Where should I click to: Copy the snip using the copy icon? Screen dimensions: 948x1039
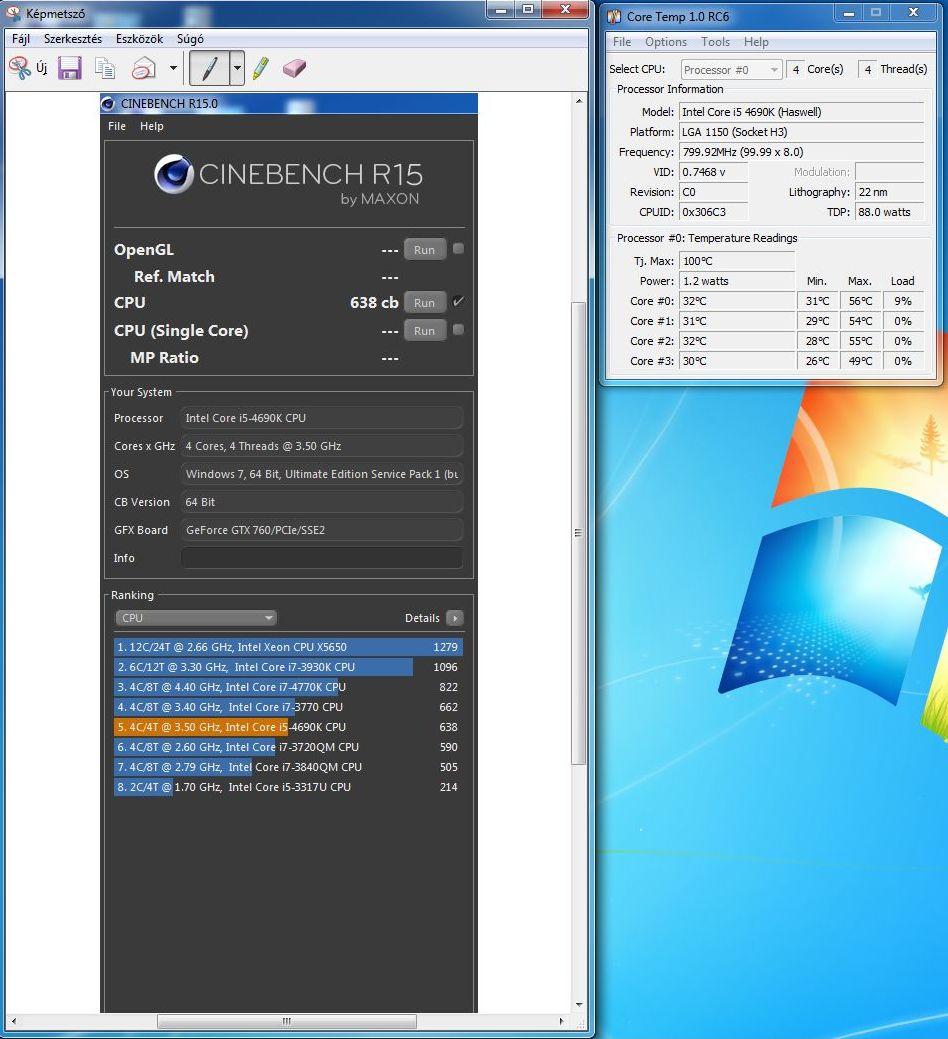point(105,68)
